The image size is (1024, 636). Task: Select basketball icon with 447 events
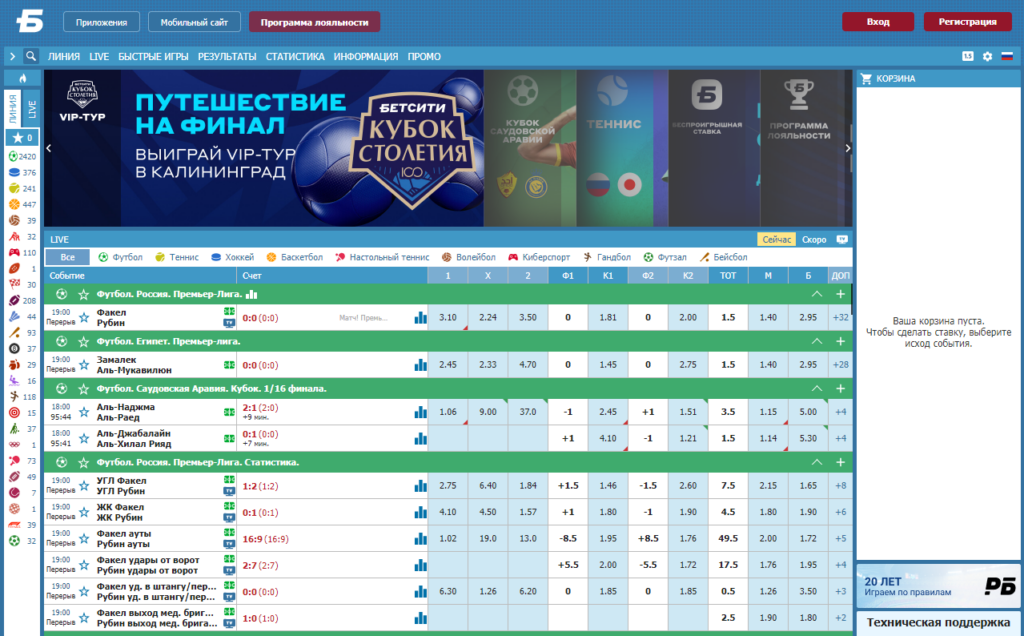tap(14, 204)
